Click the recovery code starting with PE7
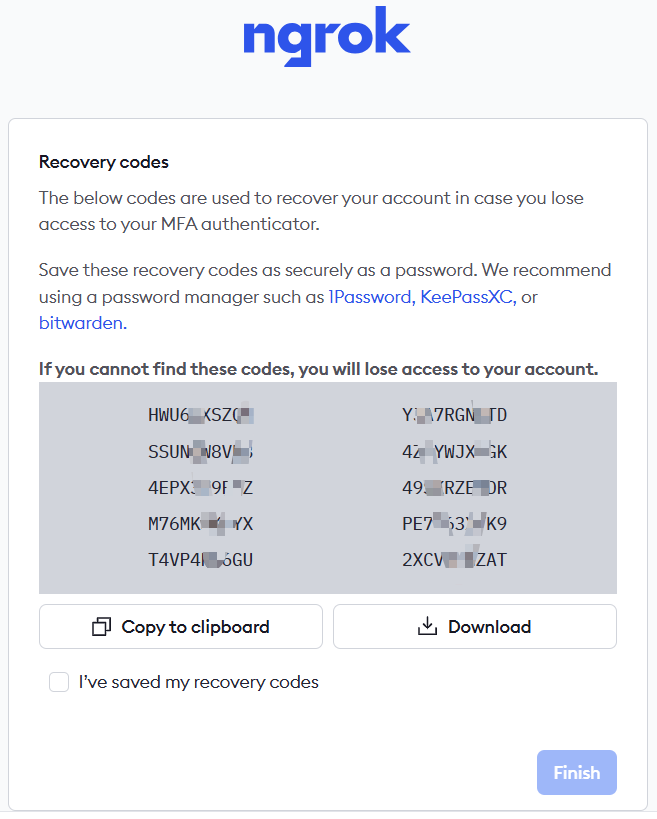The width and height of the screenshot is (657, 819). pyautogui.click(x=454, y=524)
